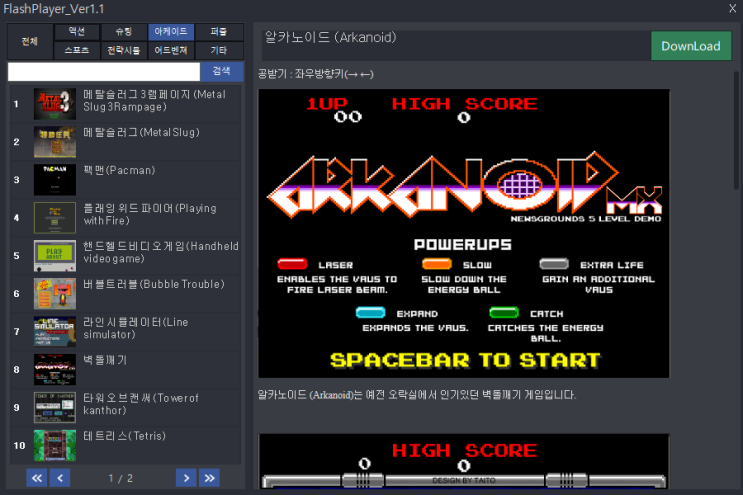
Task: Select 타워오브캔써 list title
Action: coord(141,404)
